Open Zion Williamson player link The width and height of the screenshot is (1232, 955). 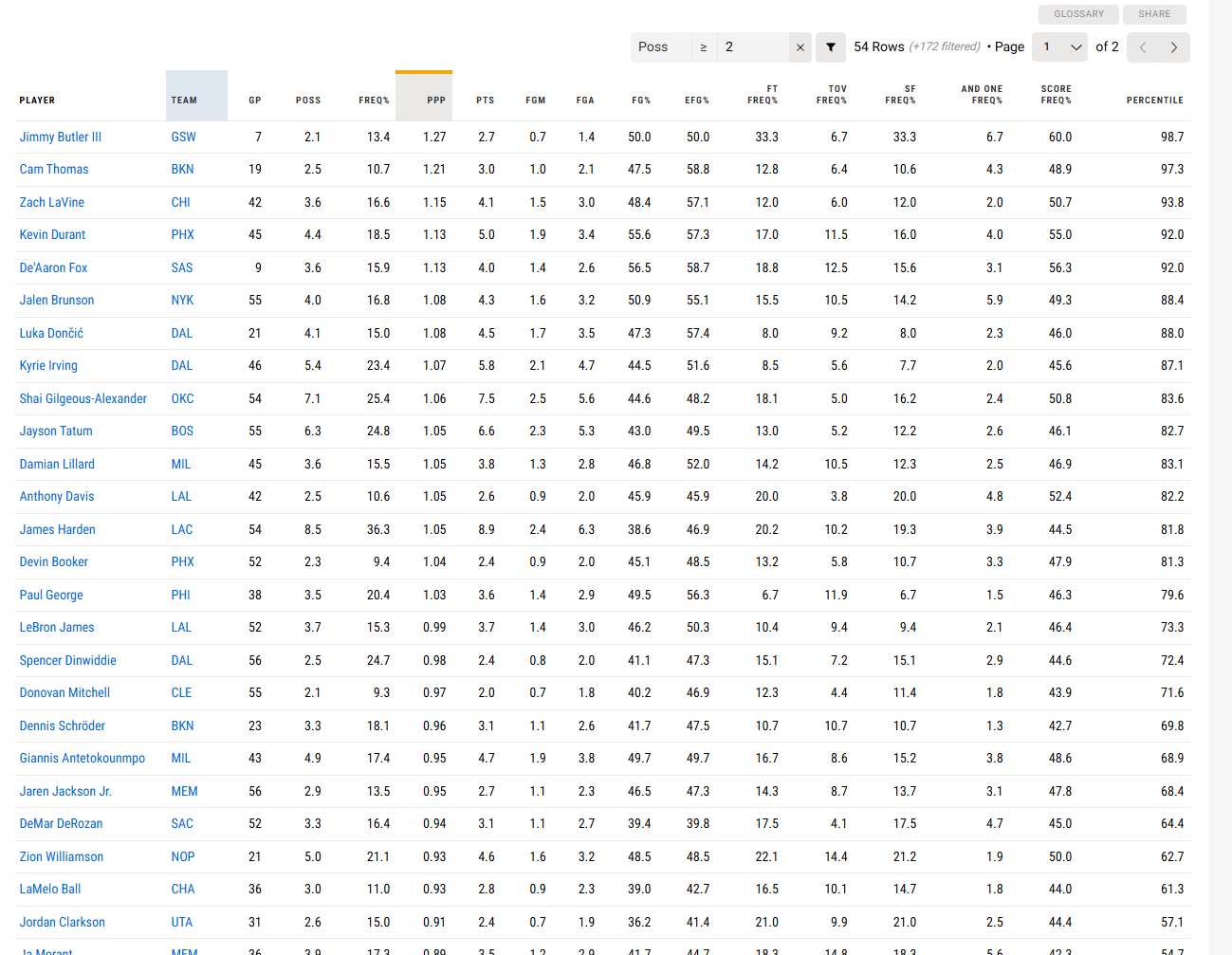[62, 857]
